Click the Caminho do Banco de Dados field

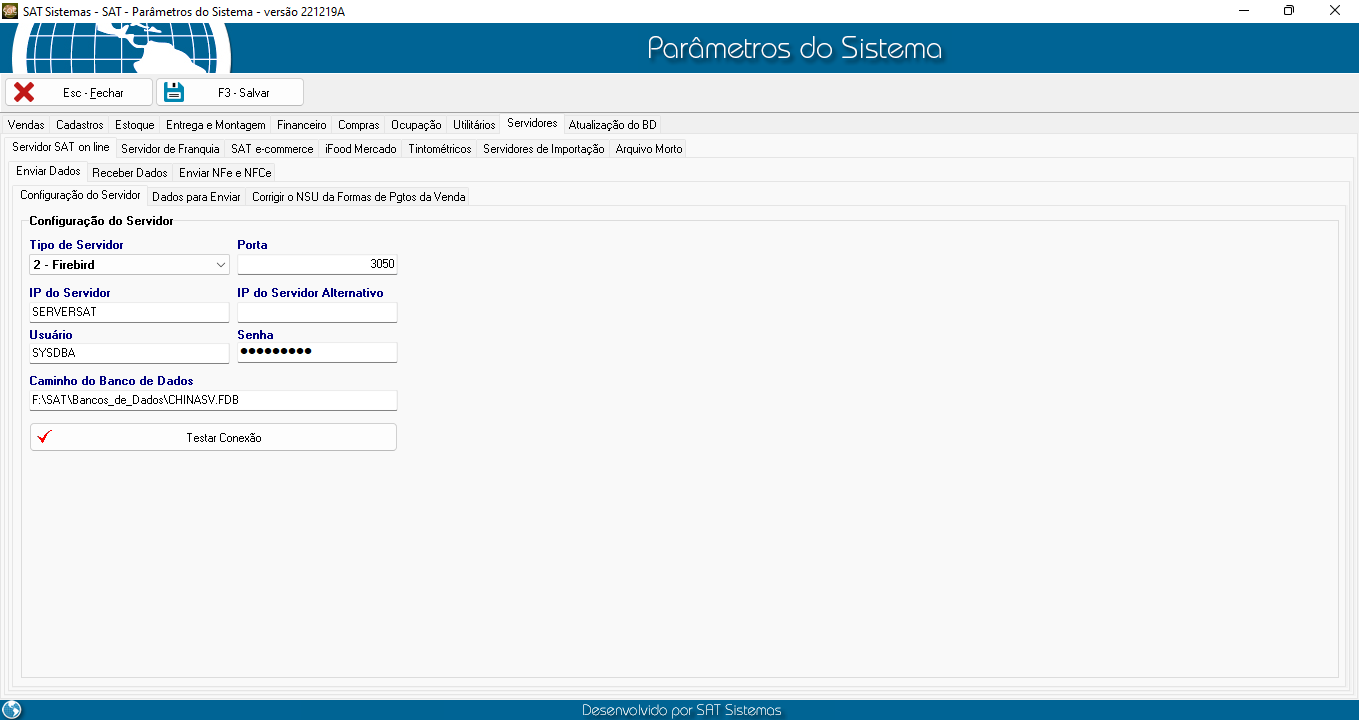(213, 400)
